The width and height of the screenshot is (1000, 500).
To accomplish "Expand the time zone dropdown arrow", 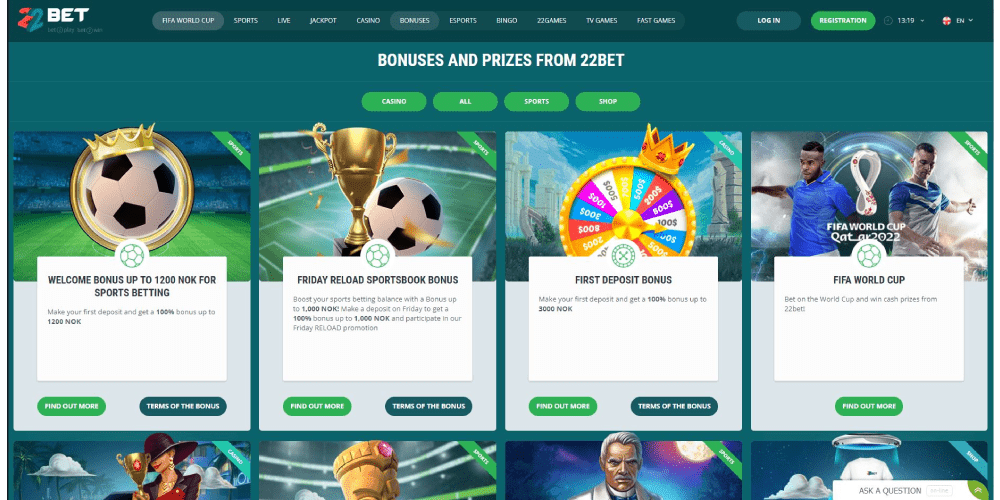I will pos(922,20).
